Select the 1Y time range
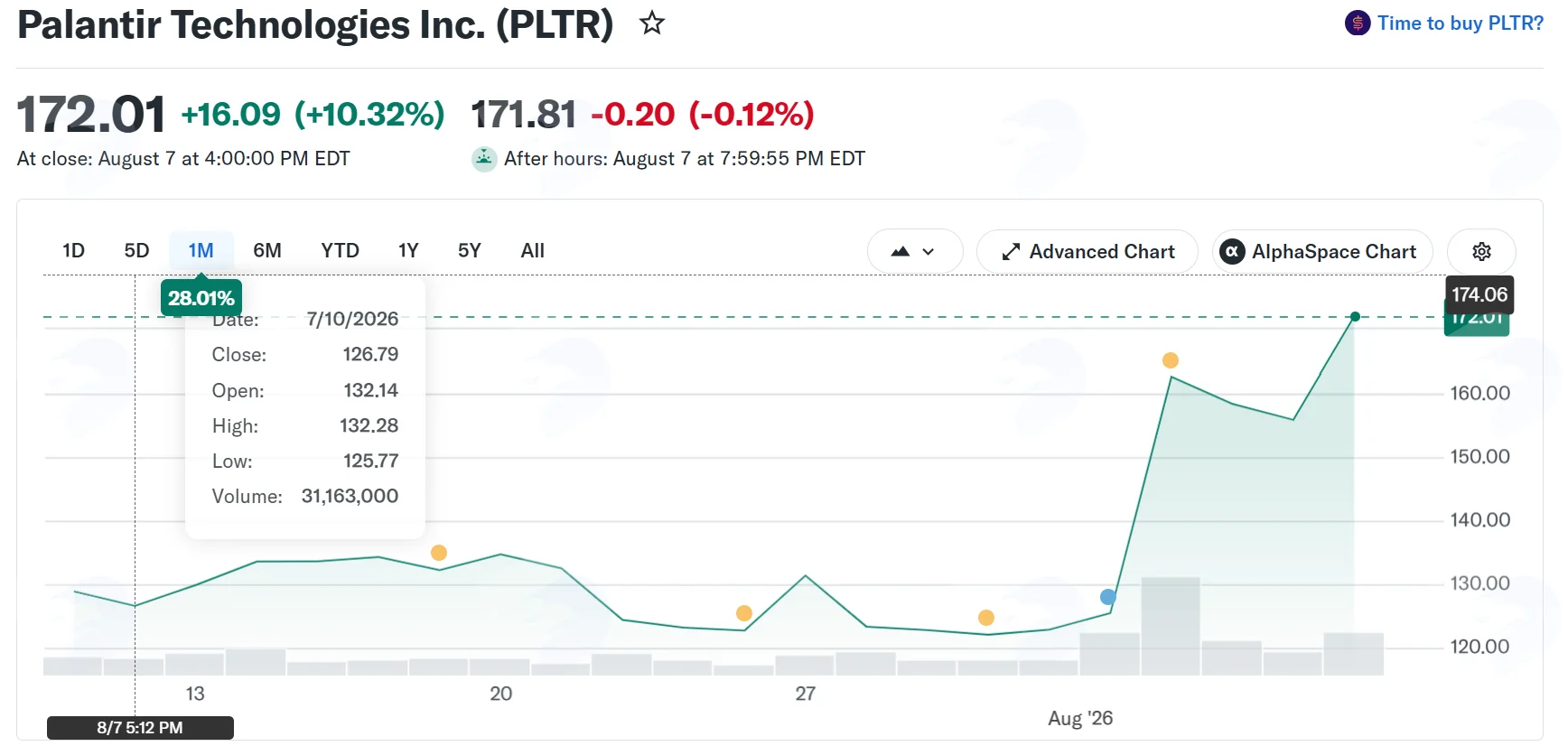Viewport: 1568px width, 746px height. click(x=408, y=251)
